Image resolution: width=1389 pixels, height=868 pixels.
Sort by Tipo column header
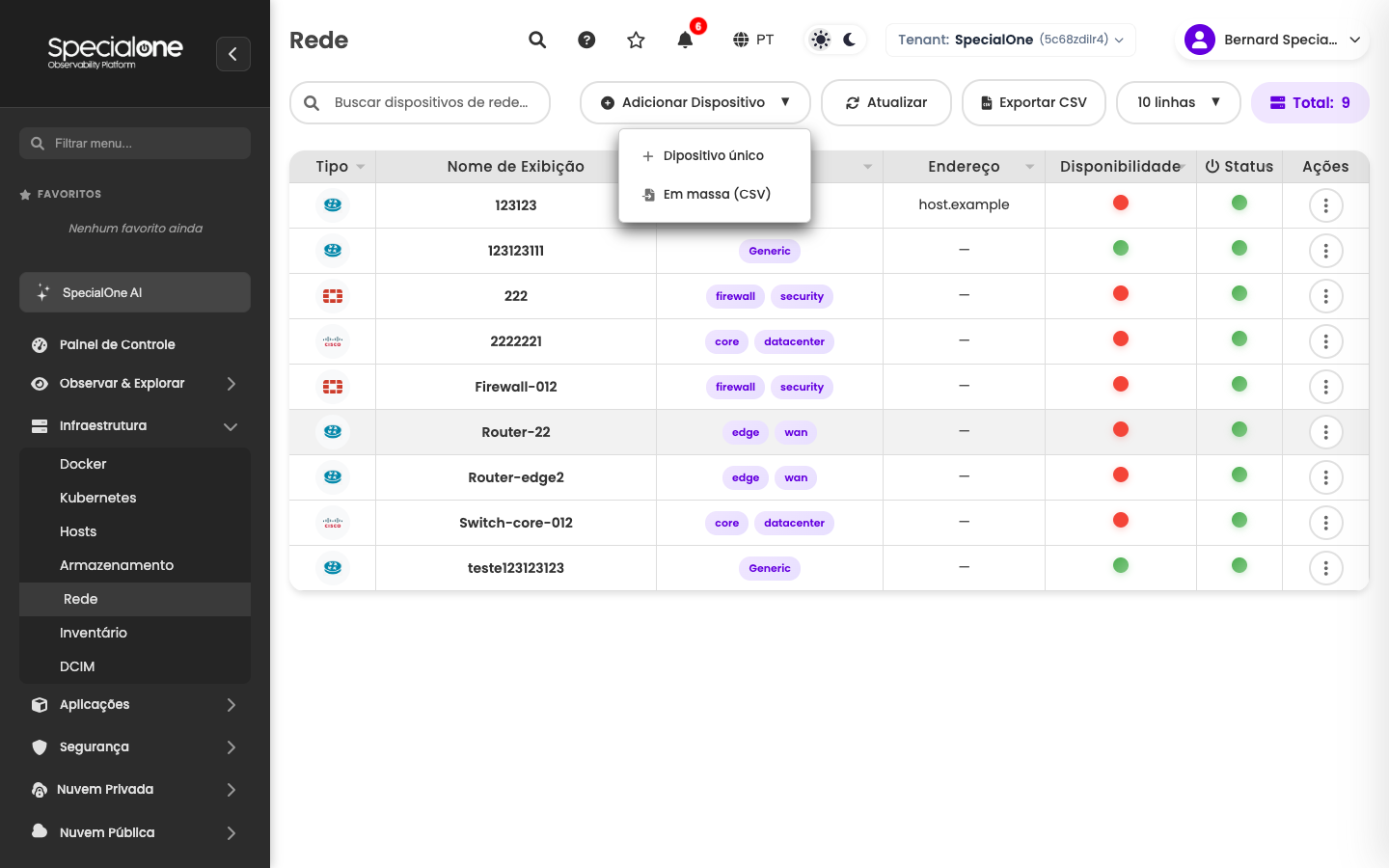click(333, 167)
